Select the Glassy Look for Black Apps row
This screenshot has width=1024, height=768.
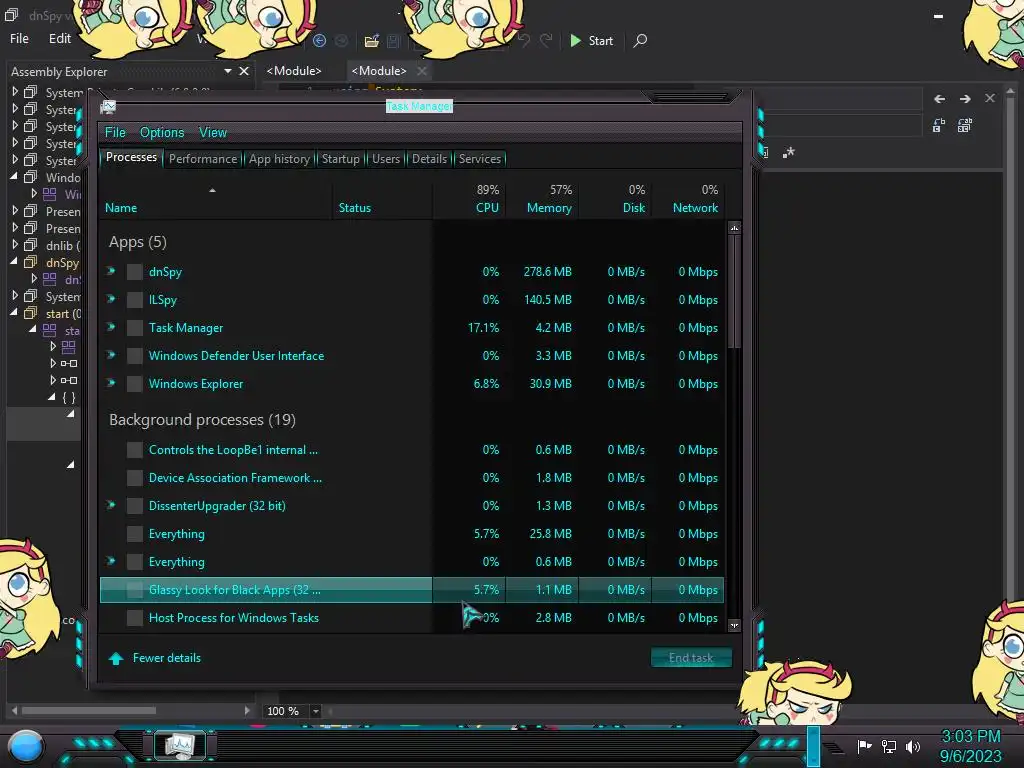coord(412,590)
